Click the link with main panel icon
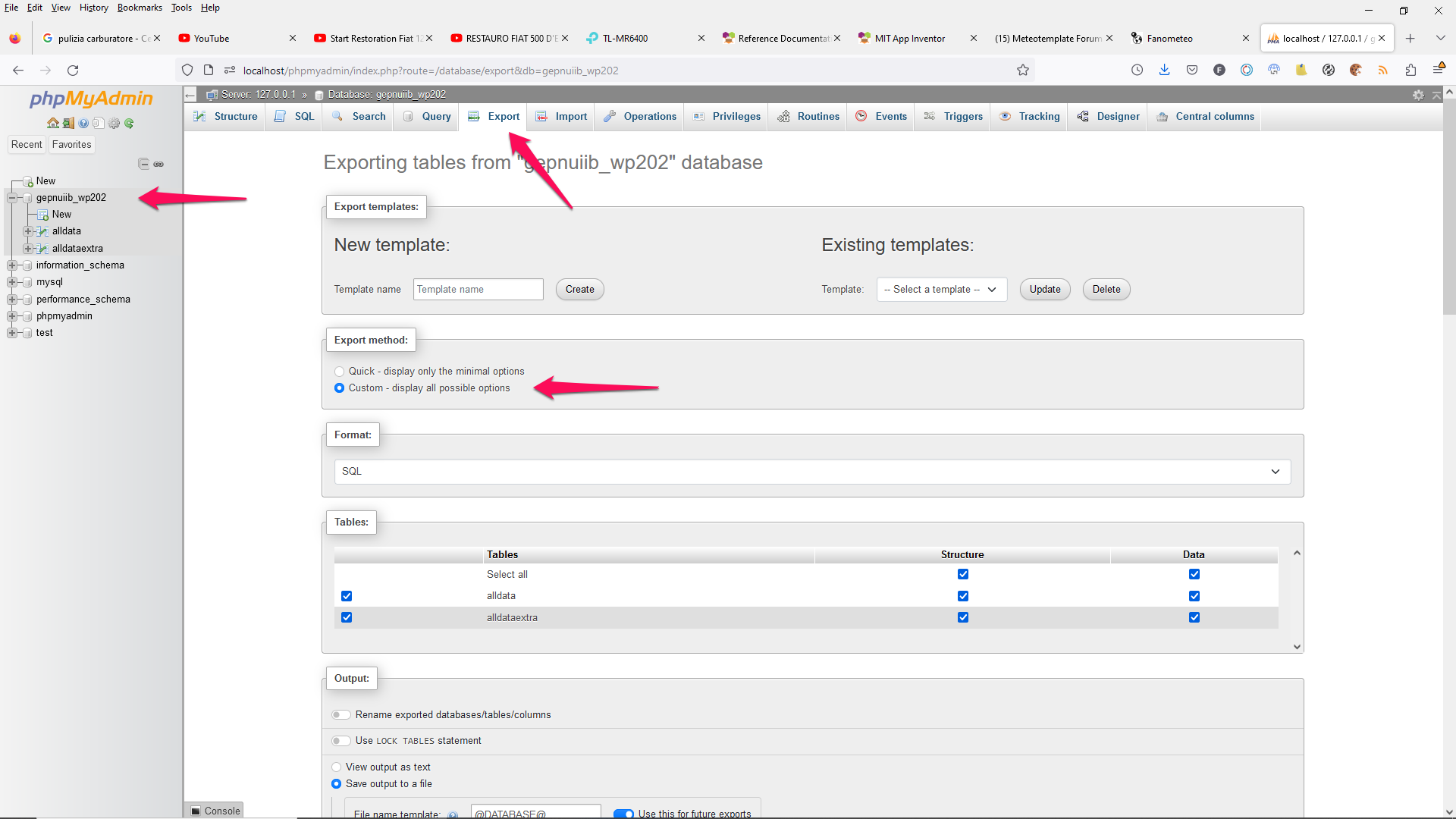The width and height of the screenshot is (1456, 819). click(158, 164)
